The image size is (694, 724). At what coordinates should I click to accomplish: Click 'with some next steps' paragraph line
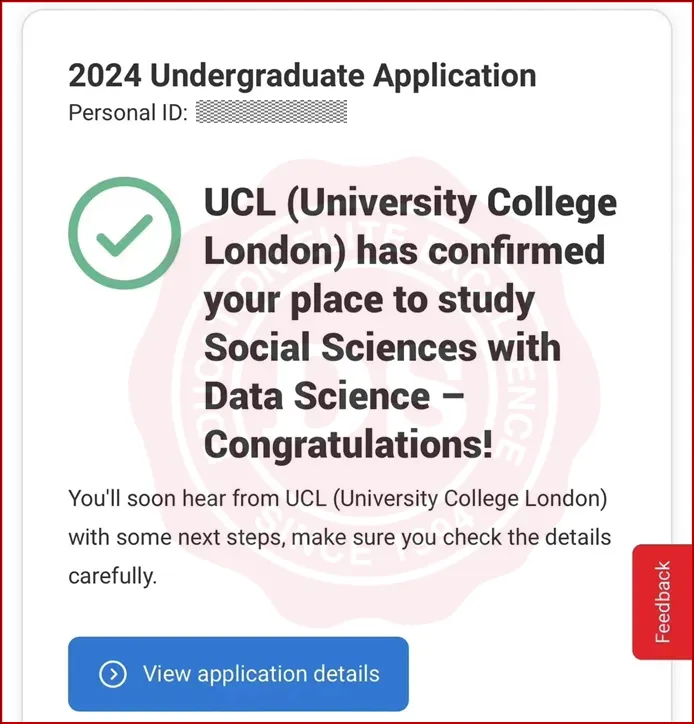click(339, 537)
